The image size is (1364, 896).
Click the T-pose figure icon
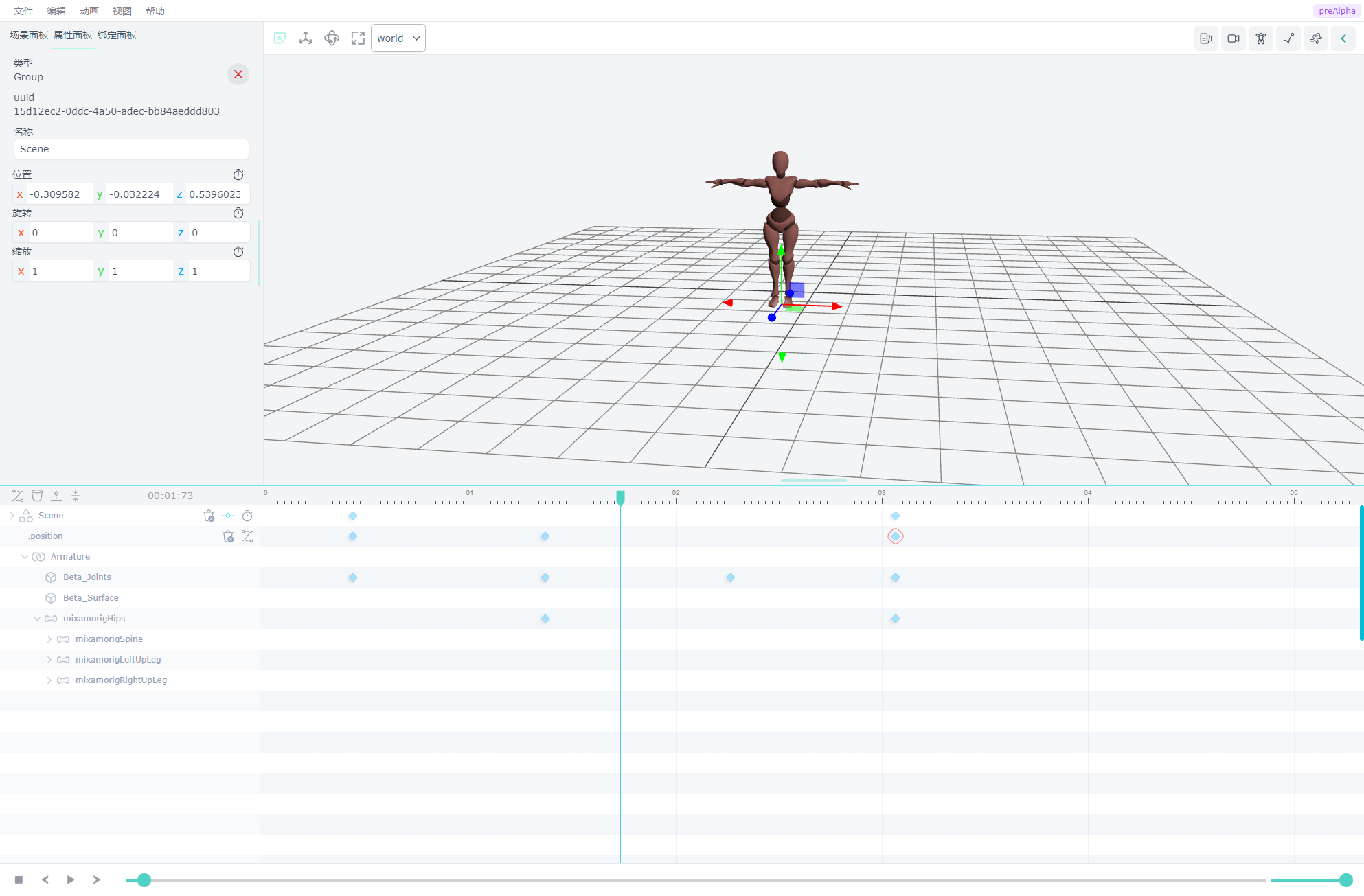(x=1261, y=38)
